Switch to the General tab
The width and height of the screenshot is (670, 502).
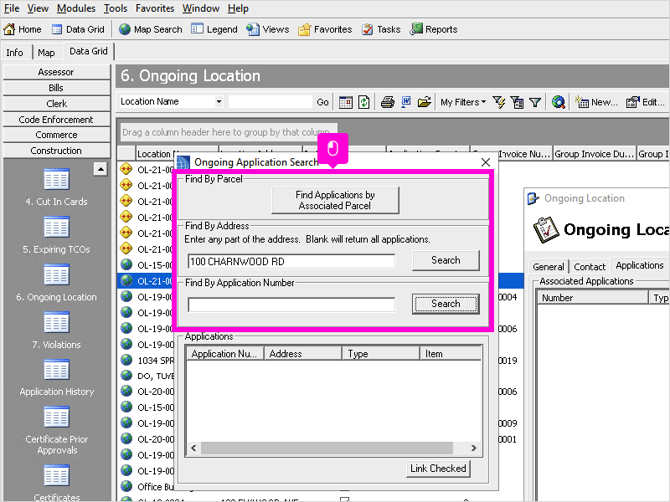[548, 267]
